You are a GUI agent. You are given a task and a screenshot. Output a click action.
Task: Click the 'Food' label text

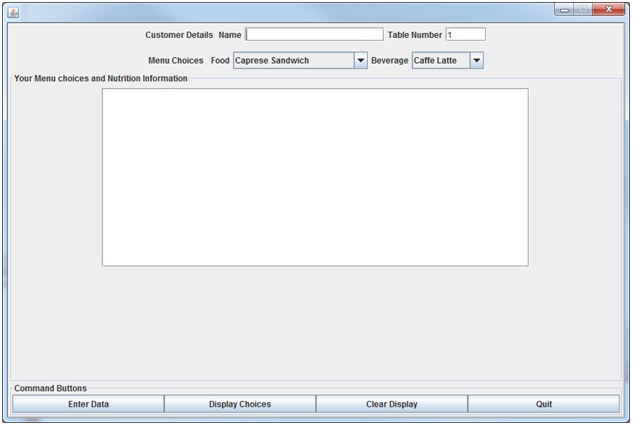tap(220, 61)
